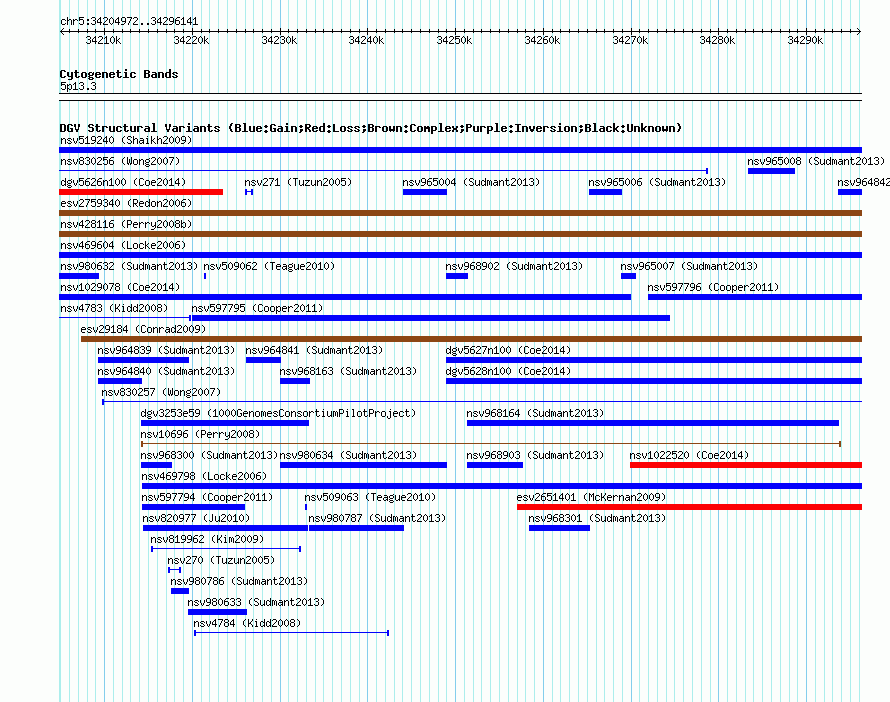Open nsv968163 (Sudmant2013) variant label

[349, 371]
